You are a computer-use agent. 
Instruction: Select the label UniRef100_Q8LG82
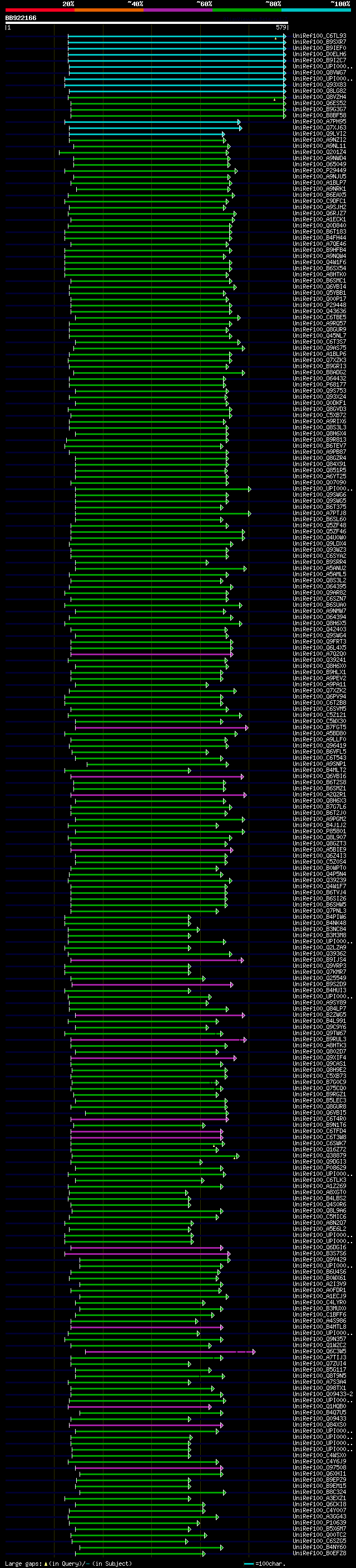pyautogui.click(x=319, y=91)
